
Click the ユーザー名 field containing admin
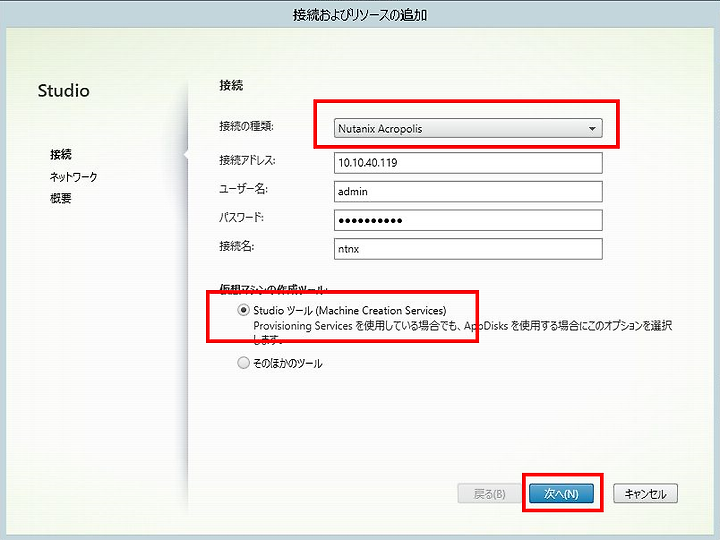pos(468,191)
